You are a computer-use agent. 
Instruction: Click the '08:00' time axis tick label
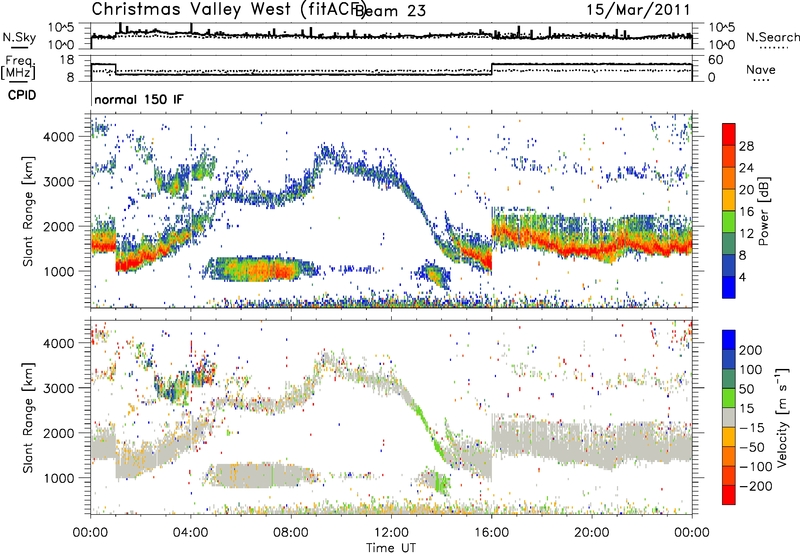pos(291,533)
